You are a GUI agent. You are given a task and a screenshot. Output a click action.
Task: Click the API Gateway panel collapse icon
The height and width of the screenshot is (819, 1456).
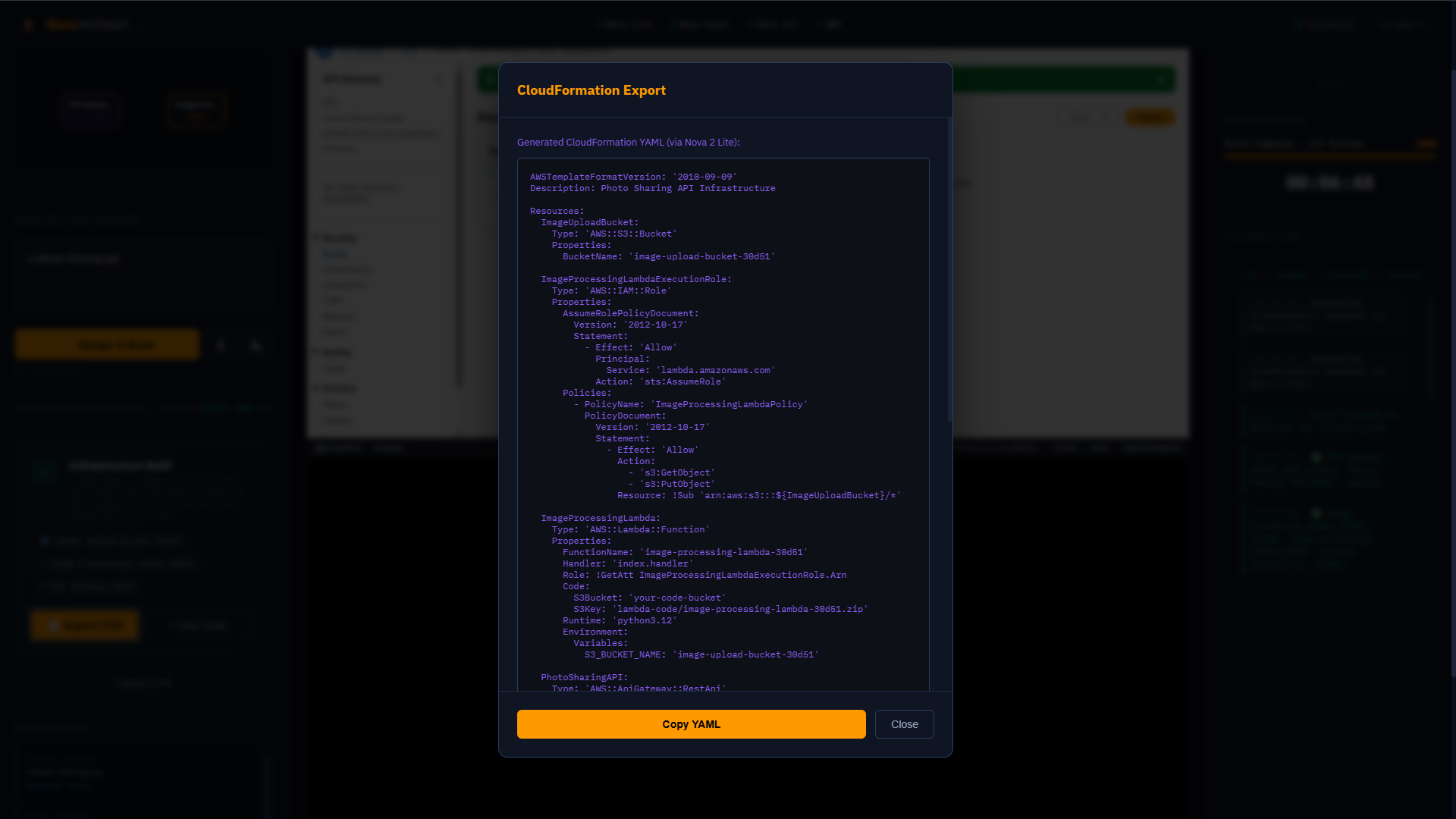(438, 79)
